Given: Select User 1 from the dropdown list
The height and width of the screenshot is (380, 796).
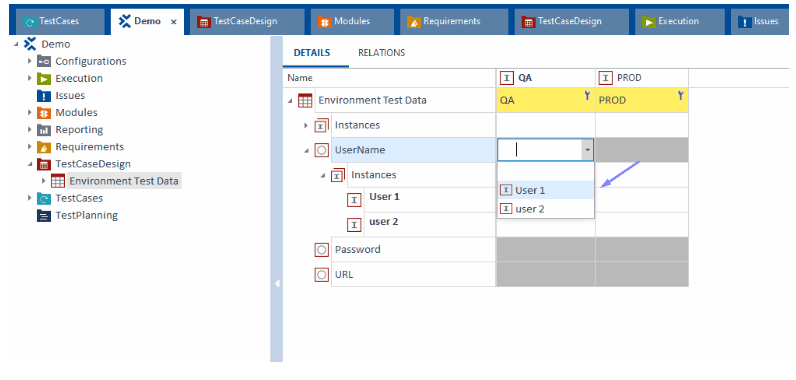Looking at the screenshot, I should (546, 190).
